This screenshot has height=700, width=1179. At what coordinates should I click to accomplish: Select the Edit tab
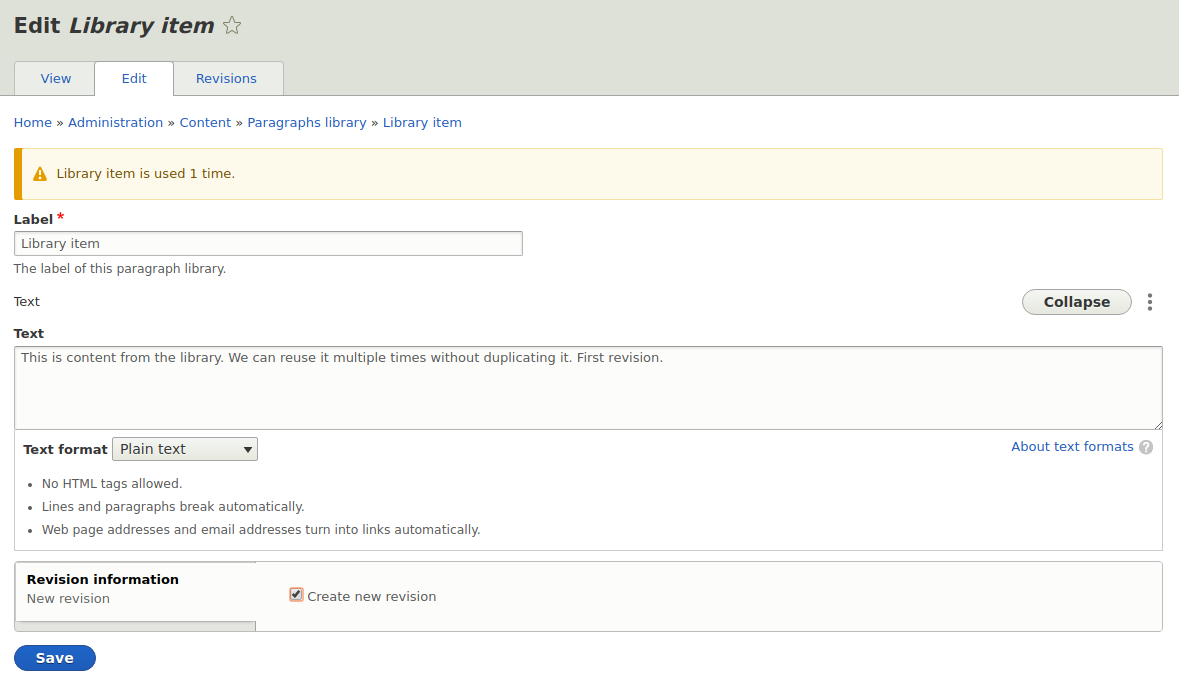tap(133, 78)
